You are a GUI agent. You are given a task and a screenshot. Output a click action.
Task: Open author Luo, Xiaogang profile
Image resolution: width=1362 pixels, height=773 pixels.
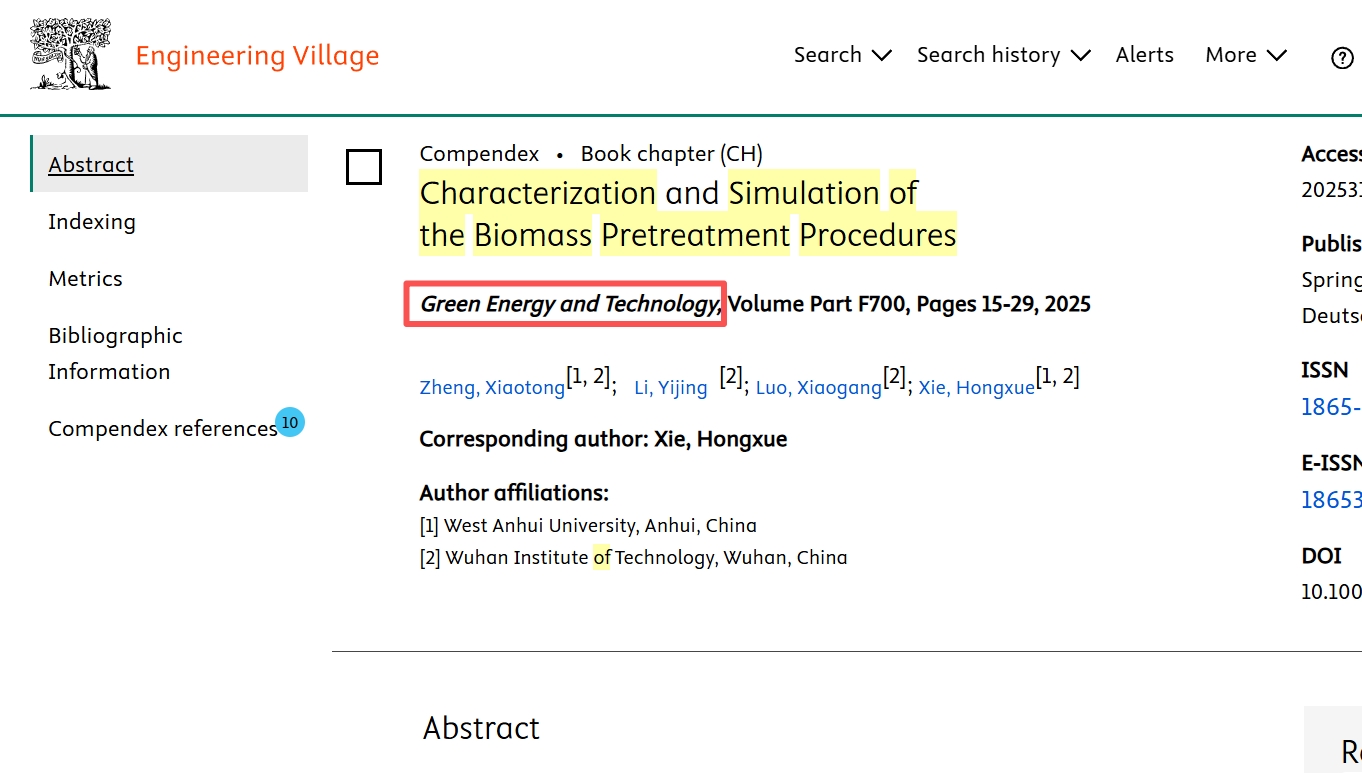[818, 387]
